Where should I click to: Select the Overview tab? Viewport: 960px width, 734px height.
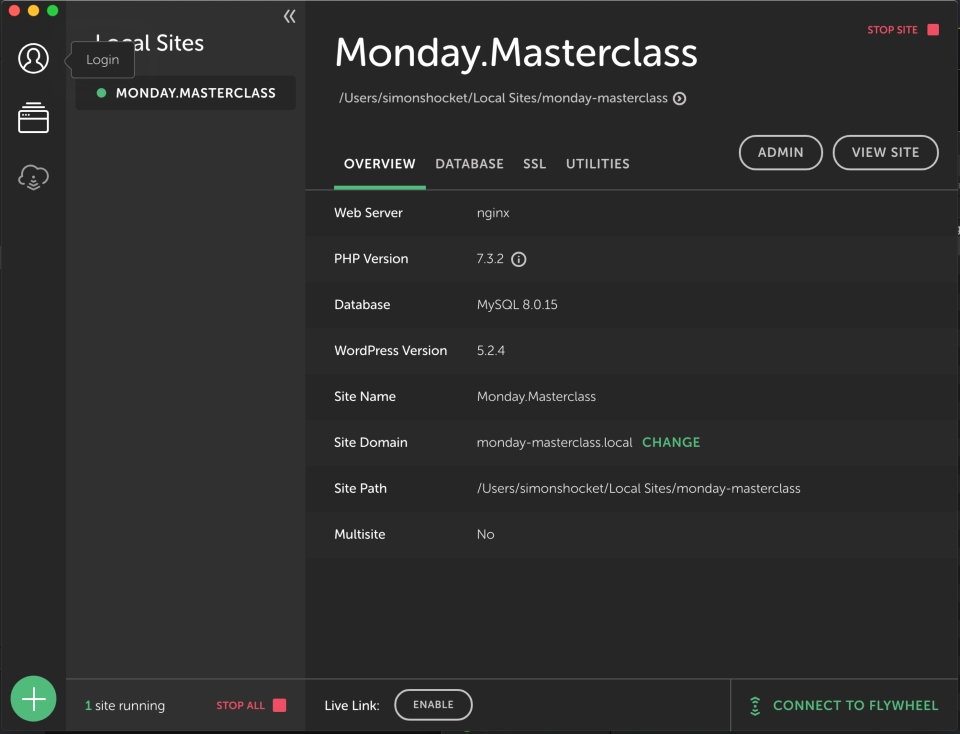[379, 164]
